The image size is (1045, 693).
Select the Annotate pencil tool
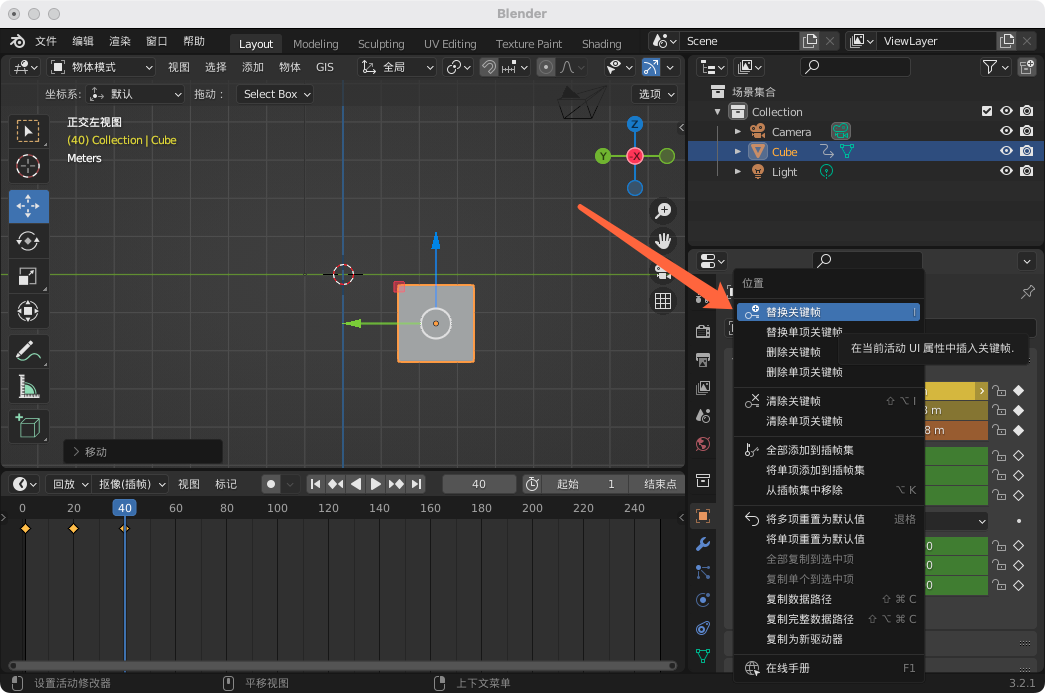[x=28, y=350]
